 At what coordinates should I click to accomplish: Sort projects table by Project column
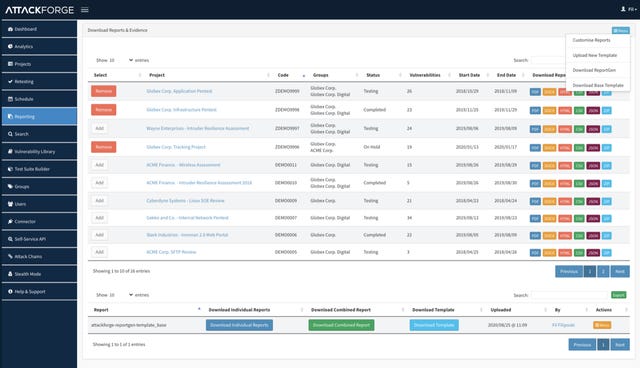208,75
